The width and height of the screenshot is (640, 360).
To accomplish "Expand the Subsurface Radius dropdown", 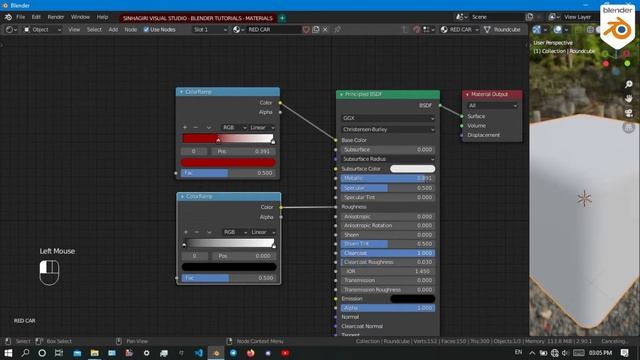I will [388, 159].
